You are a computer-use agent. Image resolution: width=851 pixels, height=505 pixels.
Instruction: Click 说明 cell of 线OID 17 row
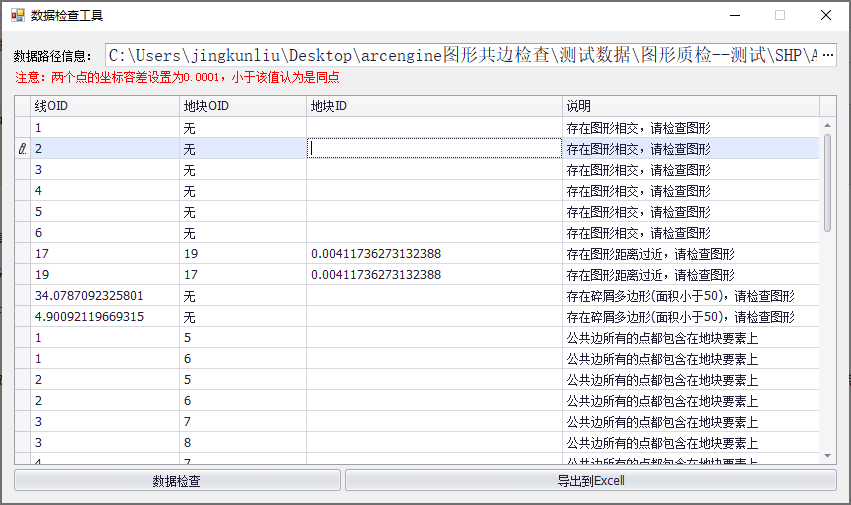click(691, 254)
